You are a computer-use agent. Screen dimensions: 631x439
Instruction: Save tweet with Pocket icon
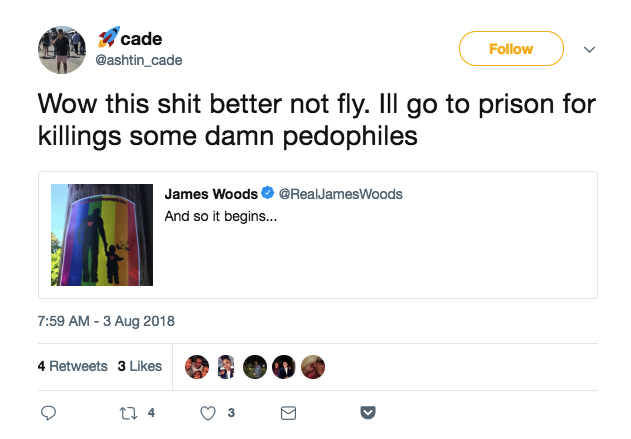tap(368, 412)
